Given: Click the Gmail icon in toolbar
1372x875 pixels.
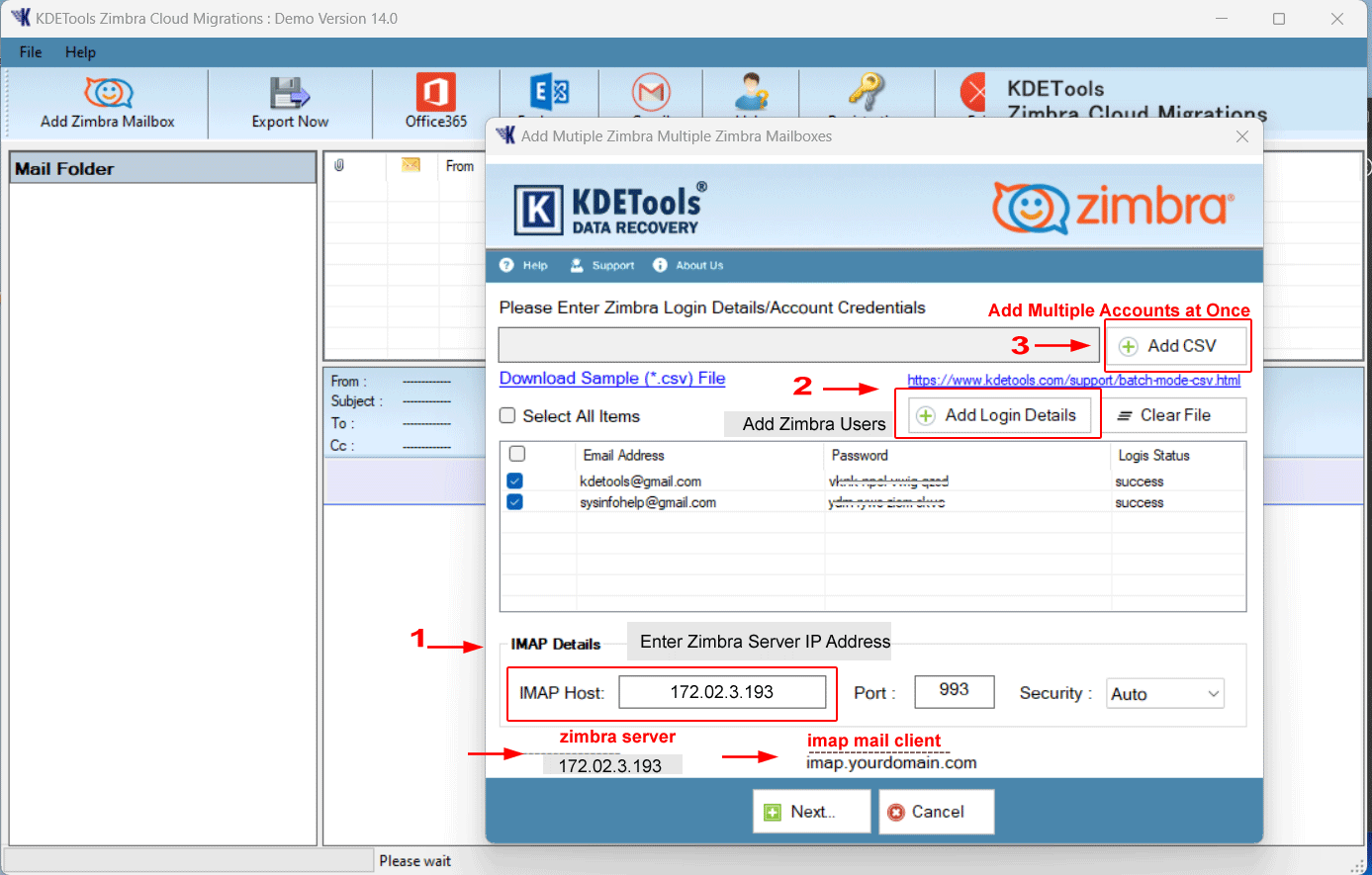Looking at the screenshot, I should tap(651, 94).
